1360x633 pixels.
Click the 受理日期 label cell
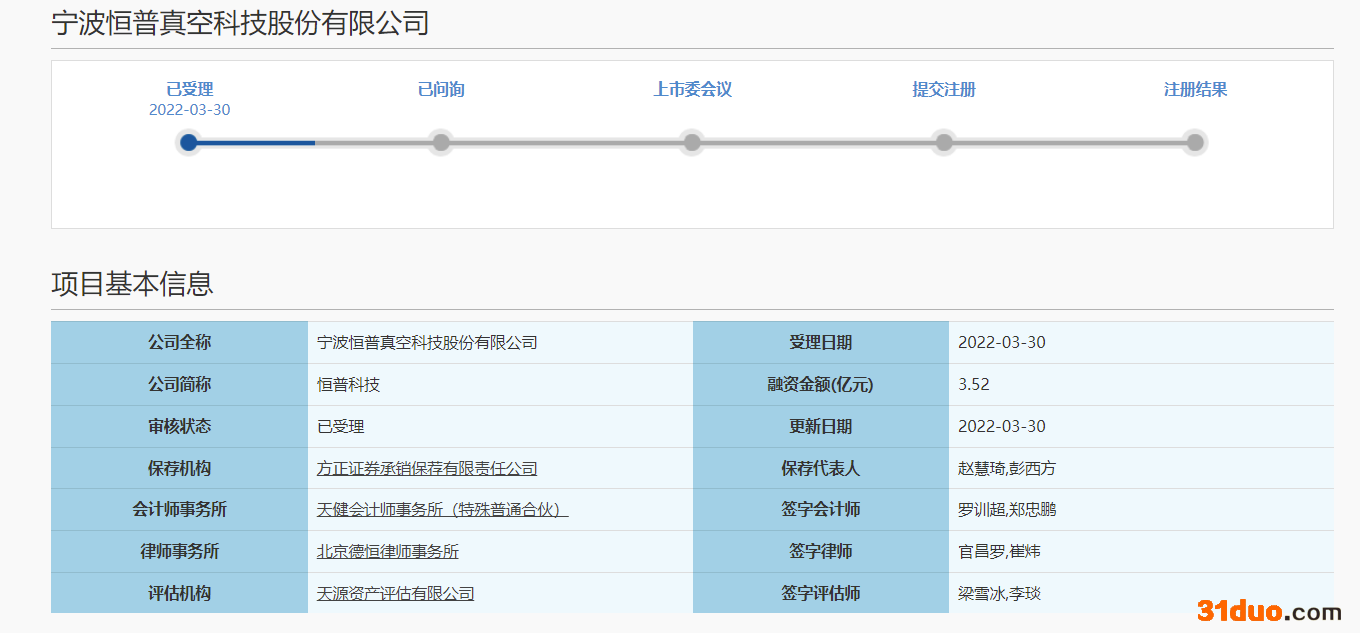[x=821, y=342]
